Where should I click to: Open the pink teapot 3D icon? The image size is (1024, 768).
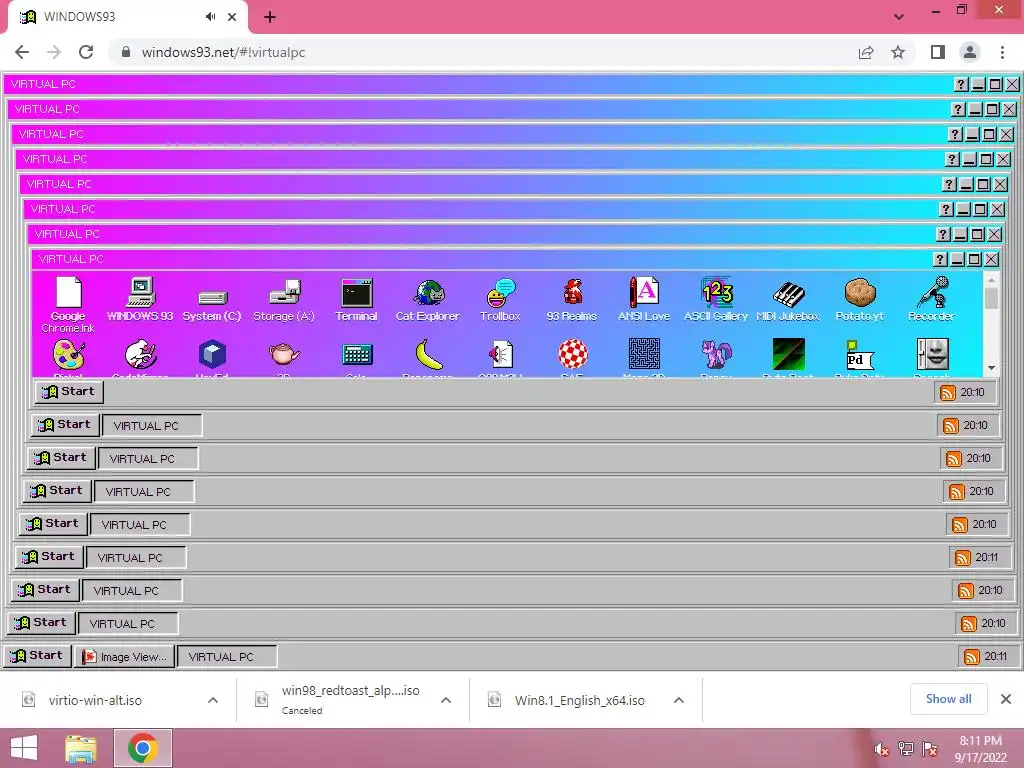point(284,355)
